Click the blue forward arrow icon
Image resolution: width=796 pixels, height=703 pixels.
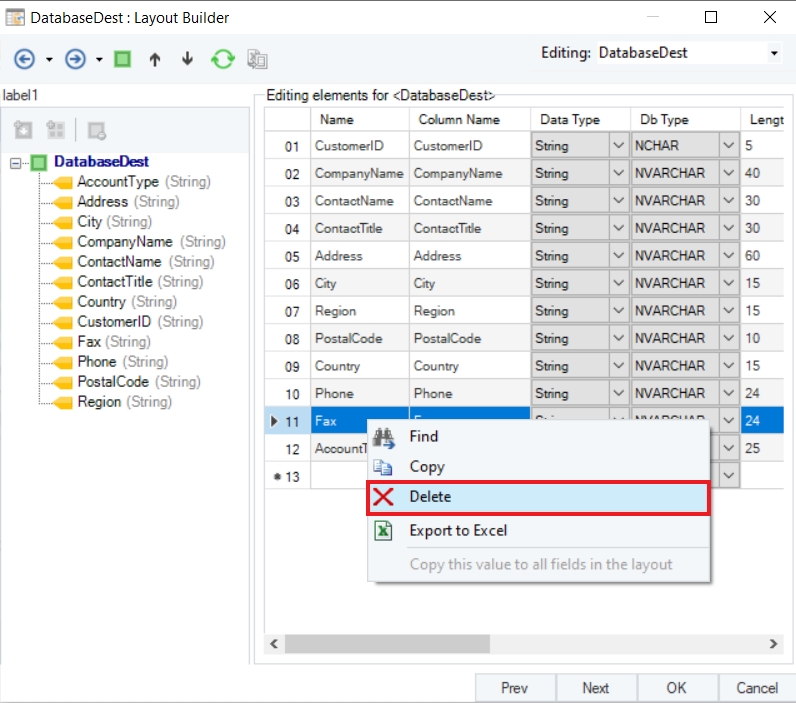pos(75,59)
